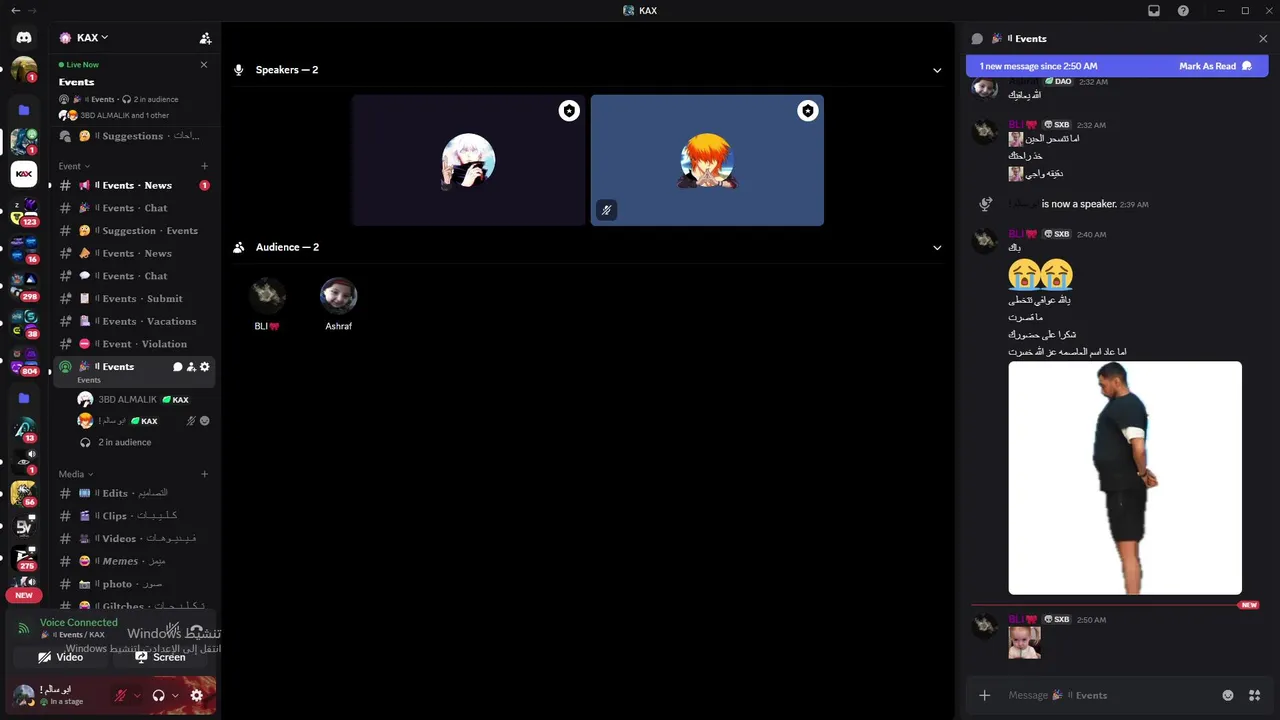Open the standing man image in chat
1280x720 pixels.
click(1125, 478)
